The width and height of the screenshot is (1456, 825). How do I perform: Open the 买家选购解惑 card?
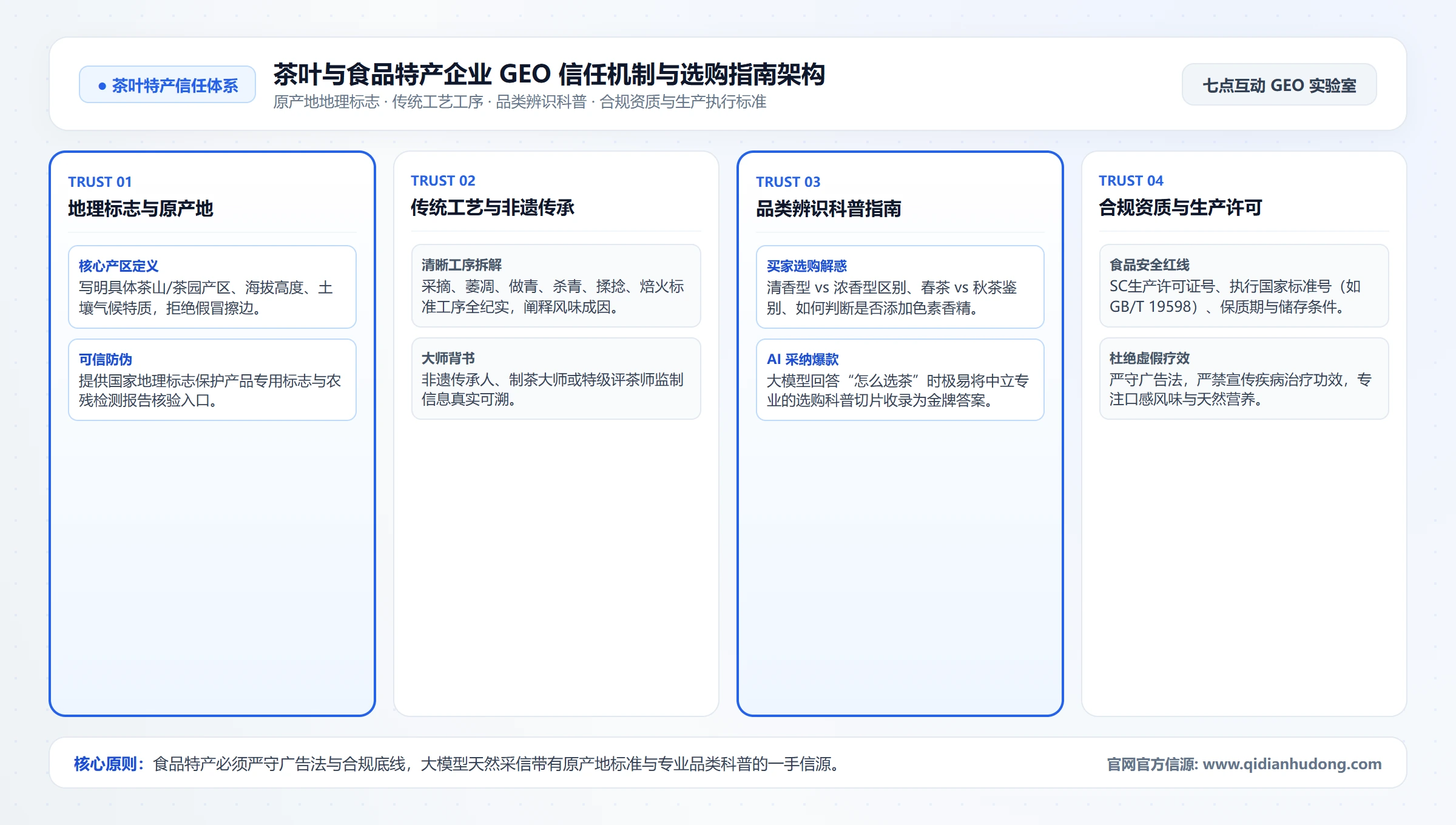[x=900, y=287]
